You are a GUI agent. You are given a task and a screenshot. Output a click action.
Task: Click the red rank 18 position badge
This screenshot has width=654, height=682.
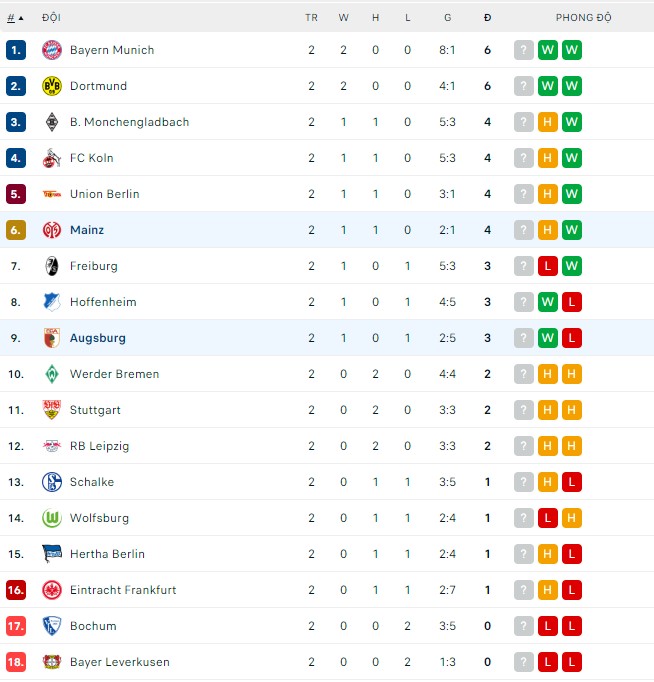pyautogui.click(x=16, y=662)
